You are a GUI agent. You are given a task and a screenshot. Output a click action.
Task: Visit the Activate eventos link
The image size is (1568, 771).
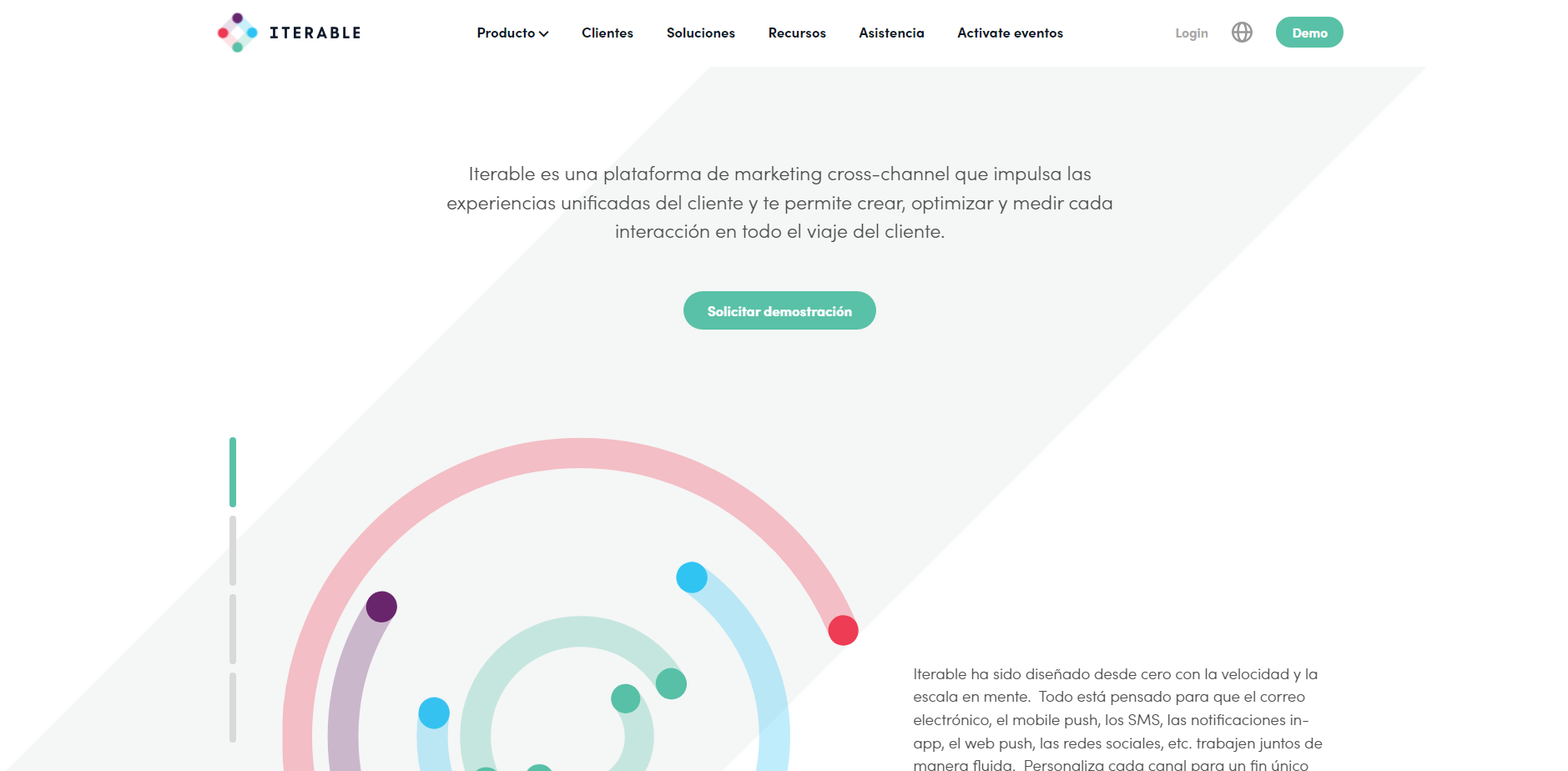click(x=1010, y=33)
